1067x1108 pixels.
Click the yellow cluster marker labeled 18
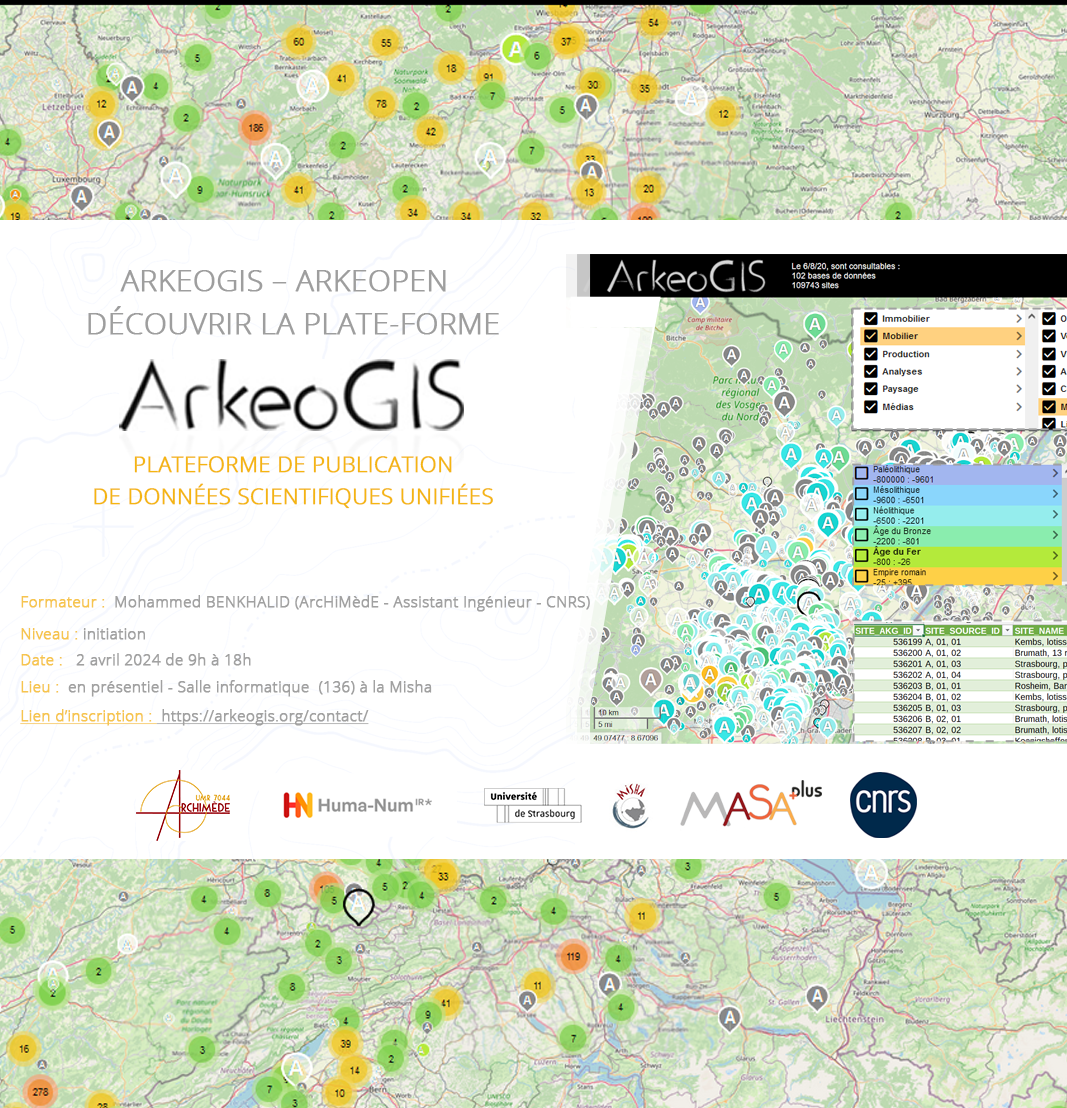pos(451,69)
